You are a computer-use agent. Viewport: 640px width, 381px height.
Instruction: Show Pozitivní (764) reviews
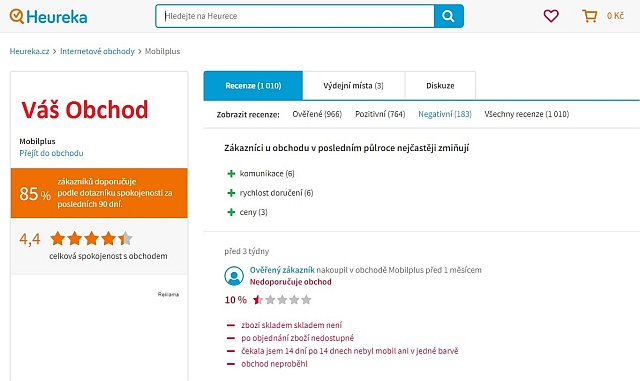pos(380,114)
